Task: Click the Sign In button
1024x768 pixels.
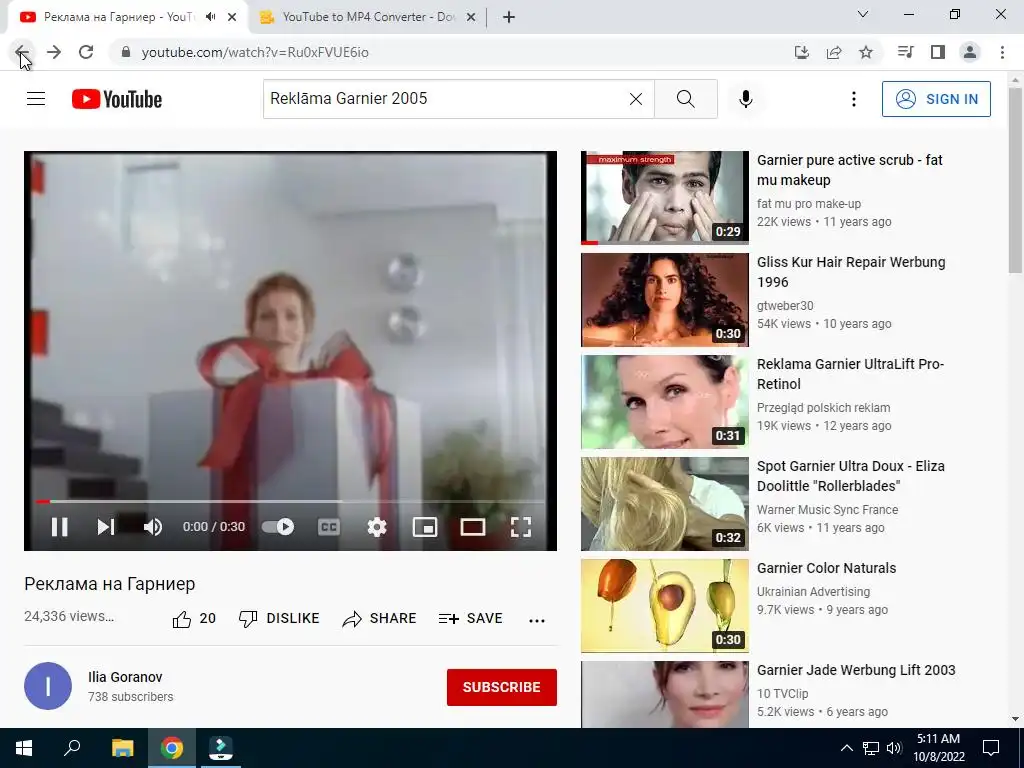Action: pyautogui.click(x=936, y=99)
